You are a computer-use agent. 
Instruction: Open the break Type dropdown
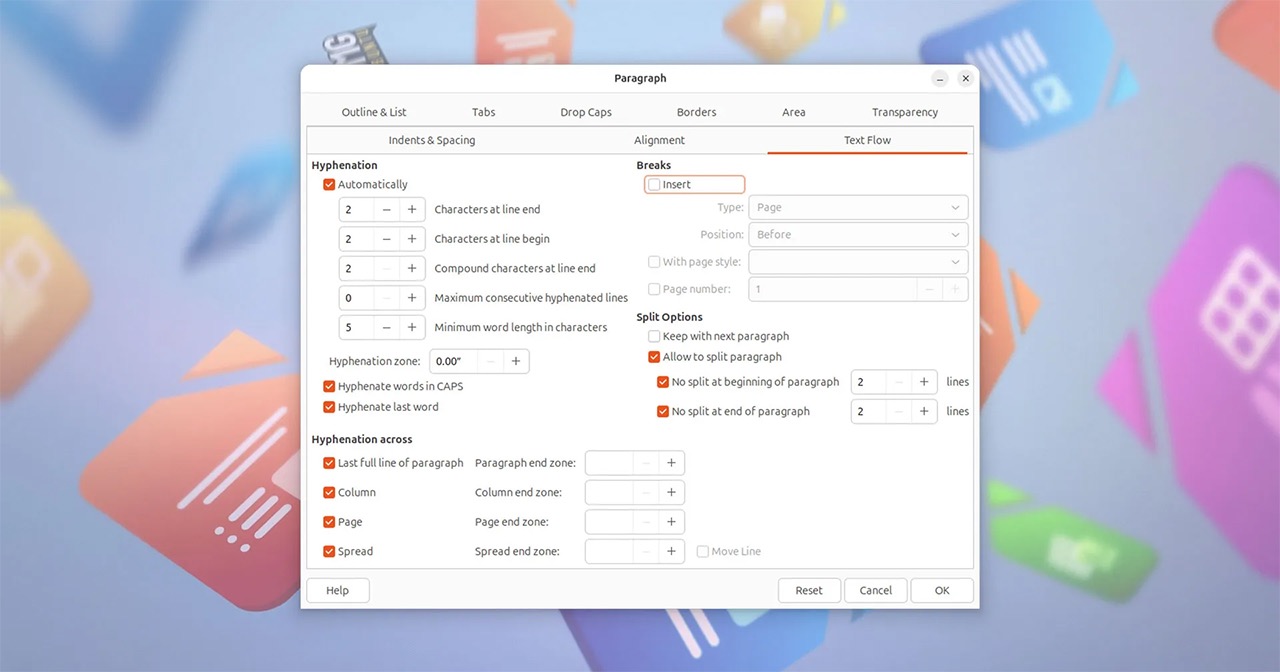858,208
